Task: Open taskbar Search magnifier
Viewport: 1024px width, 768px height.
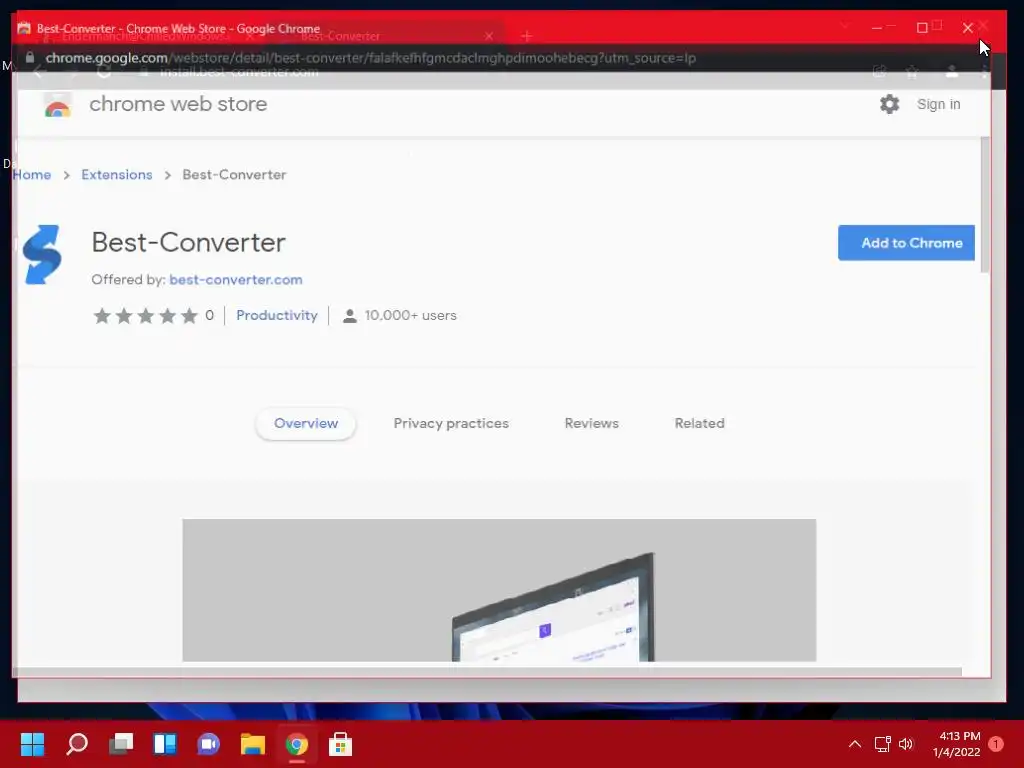Action: point(76,744)
